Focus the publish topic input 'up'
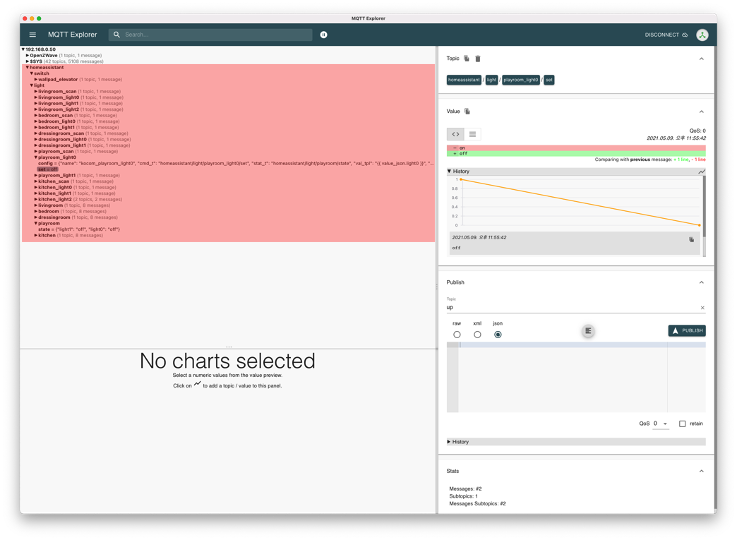Screen dimensions: 737x540 point(572,308)
